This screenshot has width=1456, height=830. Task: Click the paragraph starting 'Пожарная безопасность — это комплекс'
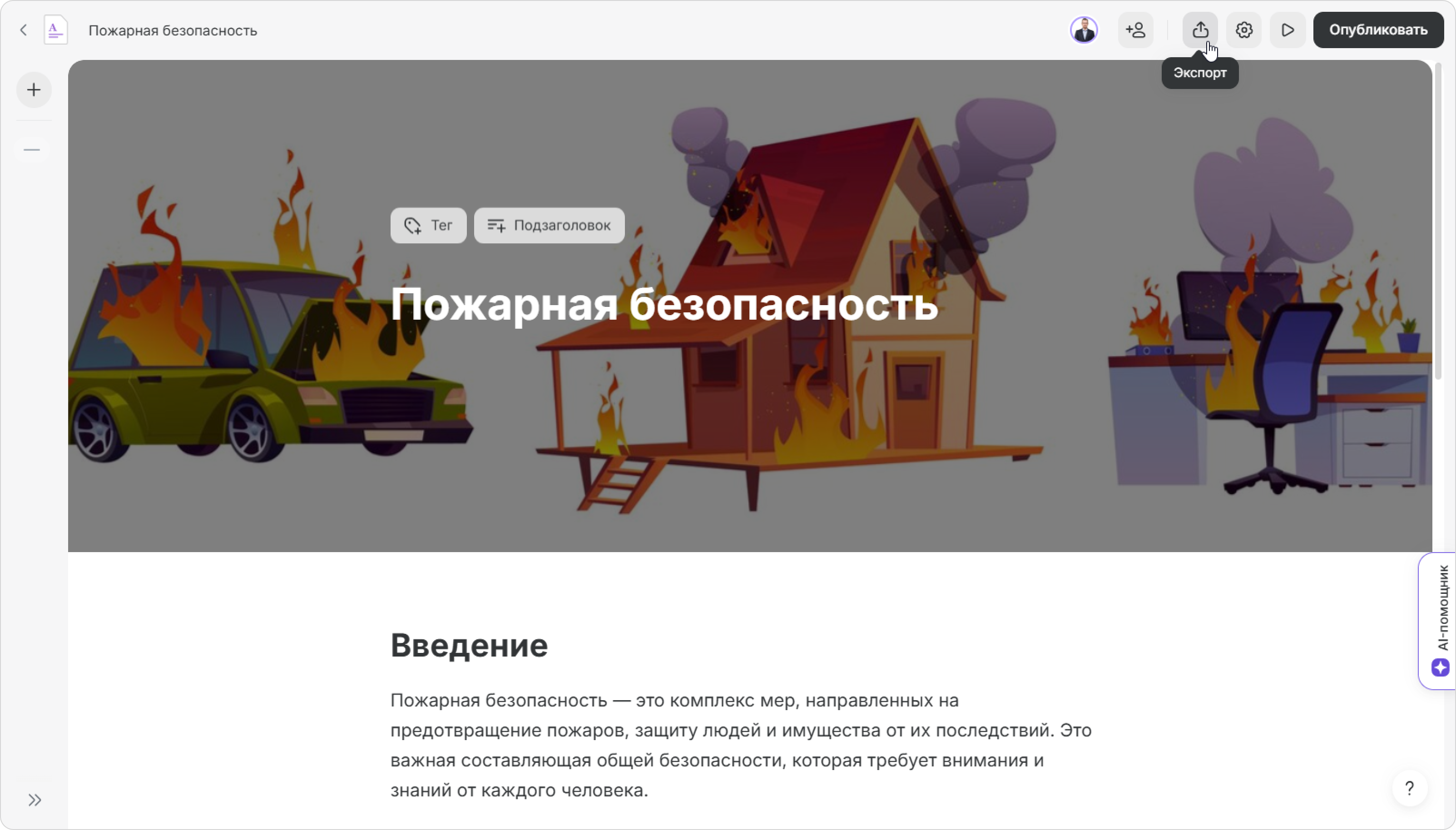pyautogui.click(x=741, y=745)
